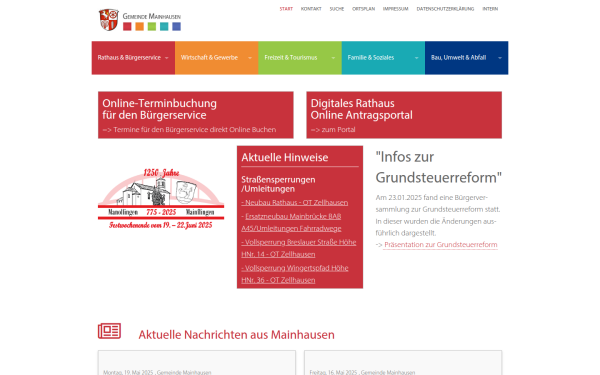
Task: Click the 1250 Jahre anniversary logo image
Action: click(x=161, y=198)
